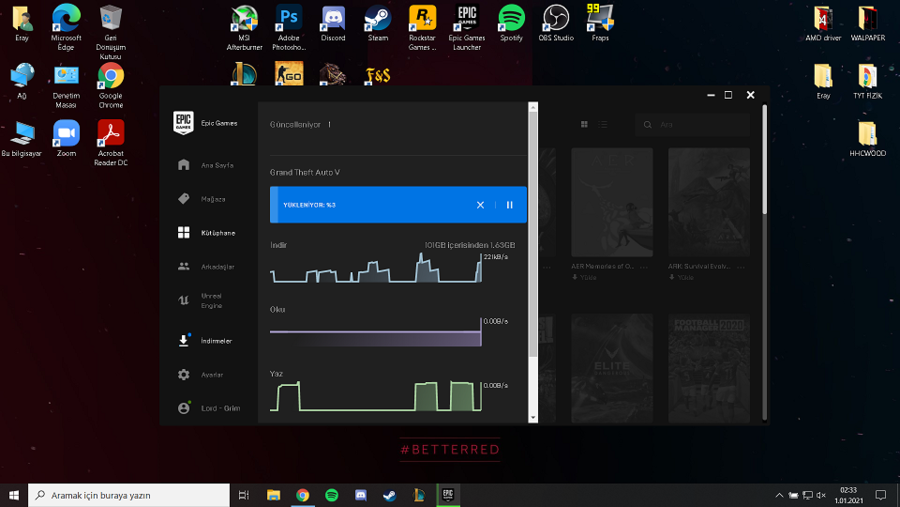Click the ARK Survival Evolved thumbnail
The width and height of the screenshot is (900, 507).
(x=709, y=203)
